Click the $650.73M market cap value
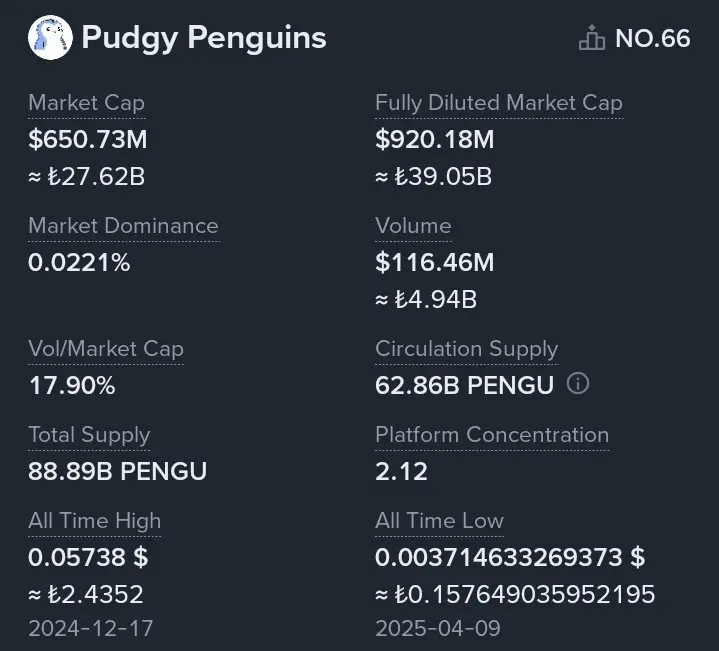The width and height of the screenshot is (719, 651). (x=88, y=139)
